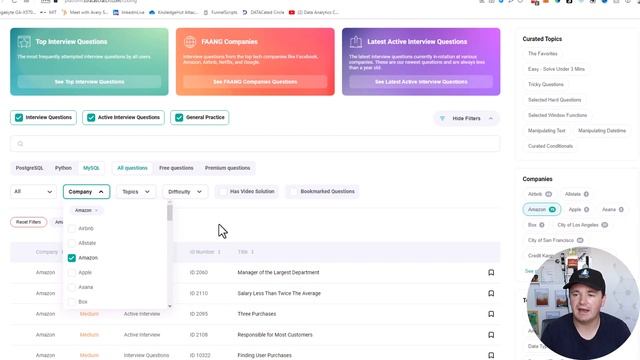Select Allstate chip in Companies sidebar

coord(577,194)
